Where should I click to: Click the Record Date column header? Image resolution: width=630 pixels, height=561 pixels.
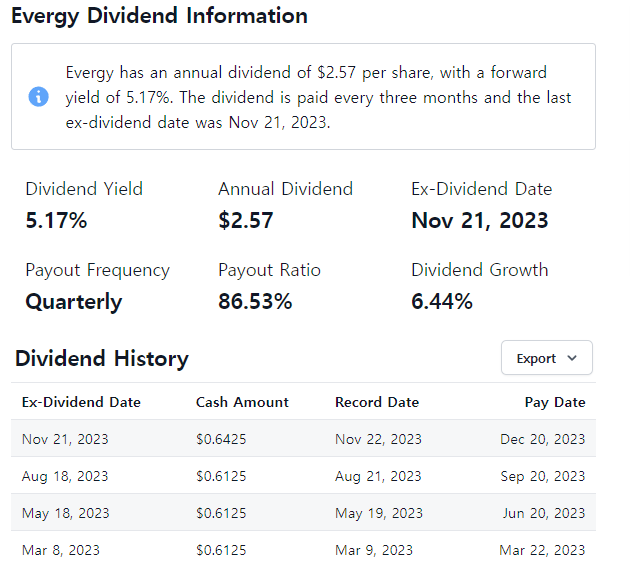(377, 402)
